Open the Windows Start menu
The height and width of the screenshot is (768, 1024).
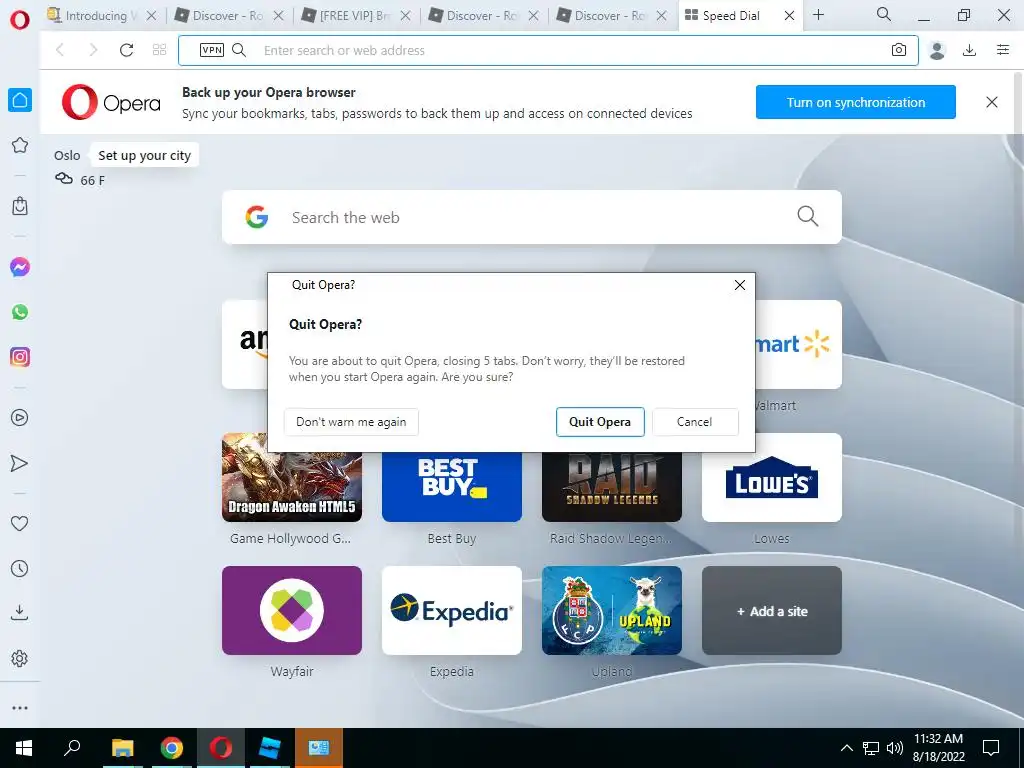24,748
